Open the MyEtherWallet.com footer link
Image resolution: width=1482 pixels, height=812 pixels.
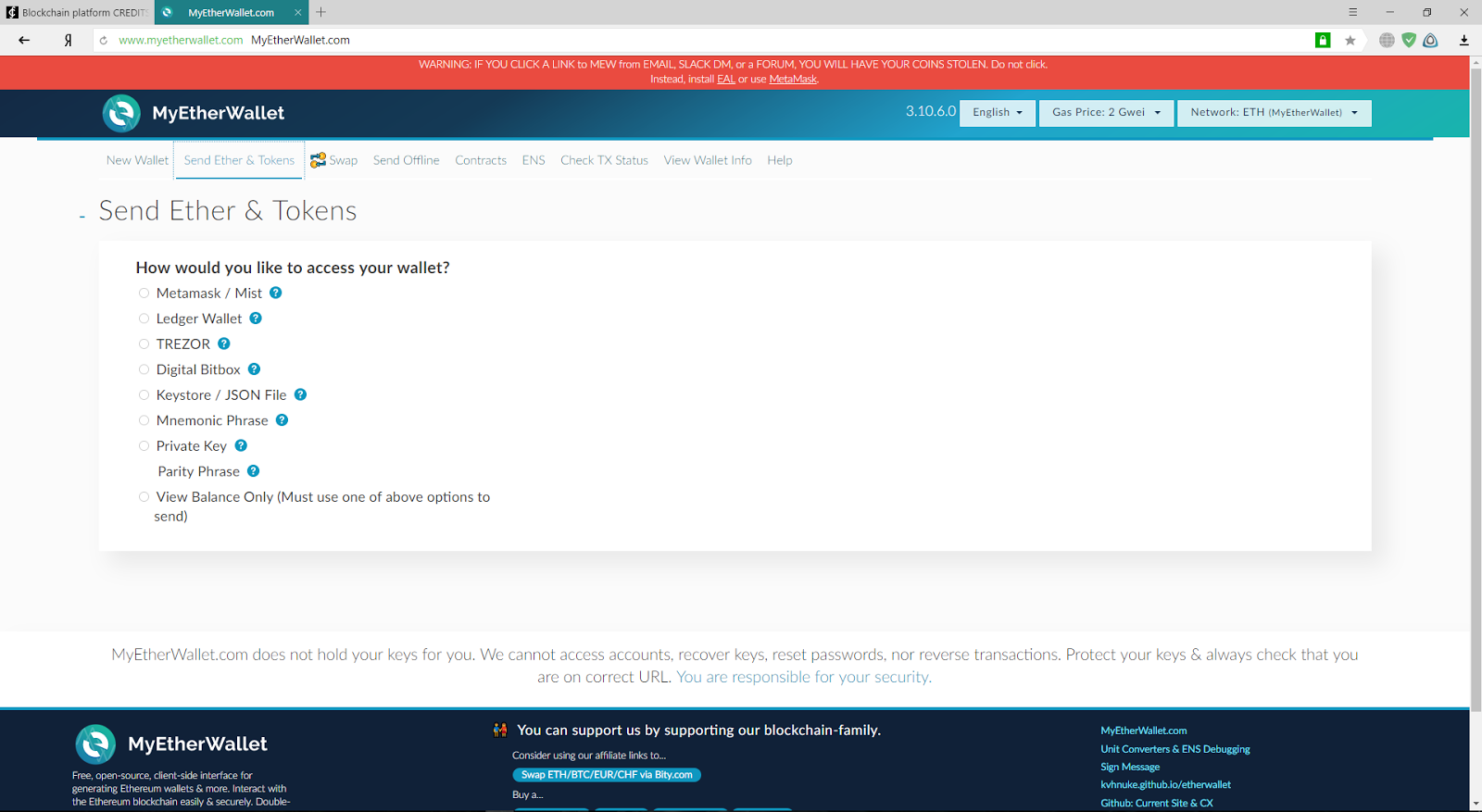(1144, 731)
